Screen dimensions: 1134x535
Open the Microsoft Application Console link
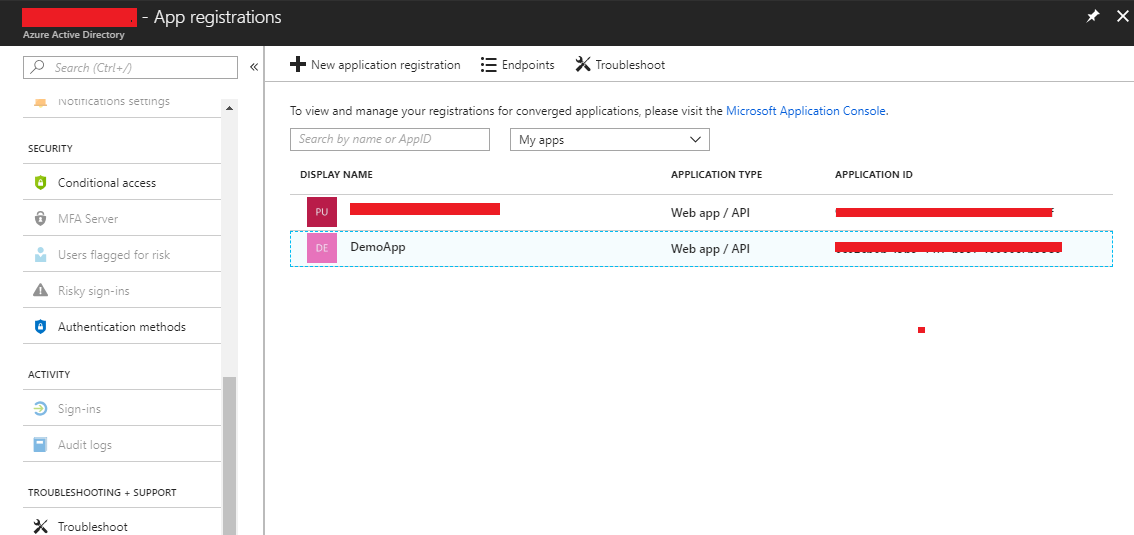pos(805,111)
